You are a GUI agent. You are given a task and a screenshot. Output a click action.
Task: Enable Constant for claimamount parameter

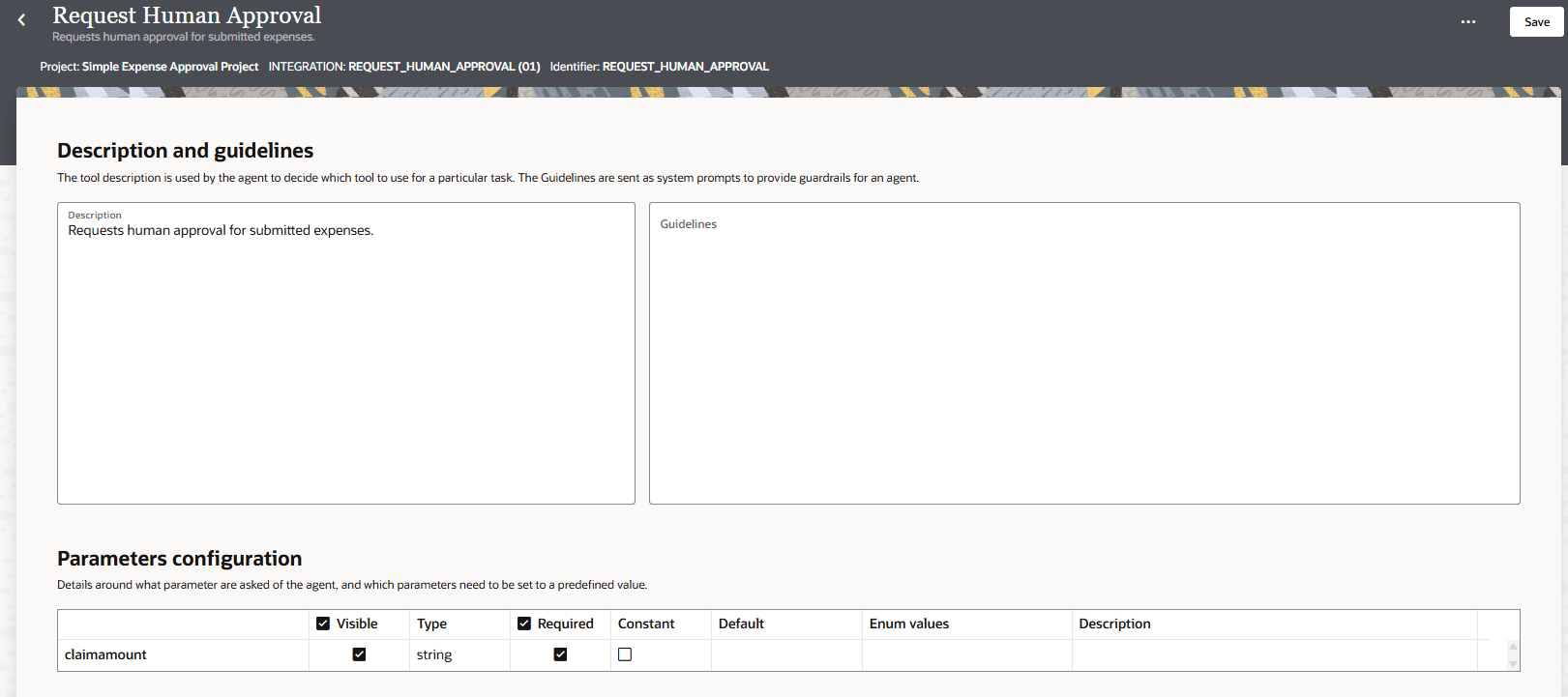[x=625, y=654]
